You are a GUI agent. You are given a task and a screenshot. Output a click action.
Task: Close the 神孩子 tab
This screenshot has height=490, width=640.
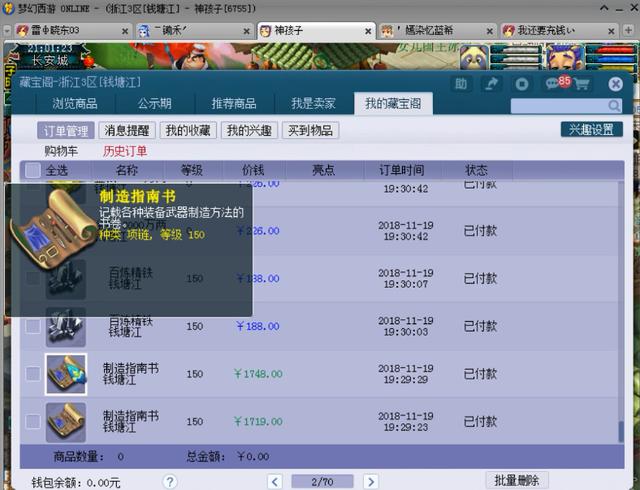point(368,31)
